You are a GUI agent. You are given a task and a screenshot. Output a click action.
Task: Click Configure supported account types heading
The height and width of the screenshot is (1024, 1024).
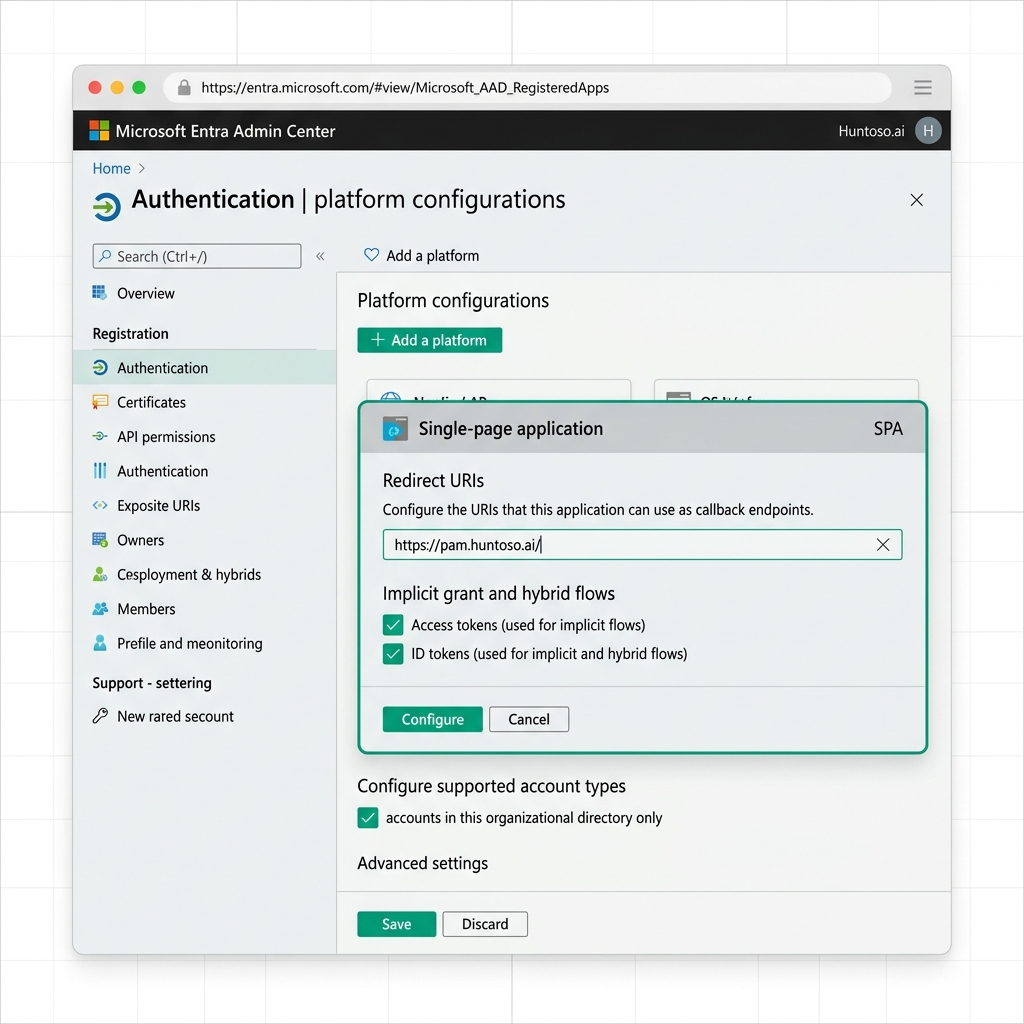click(491, 786)
